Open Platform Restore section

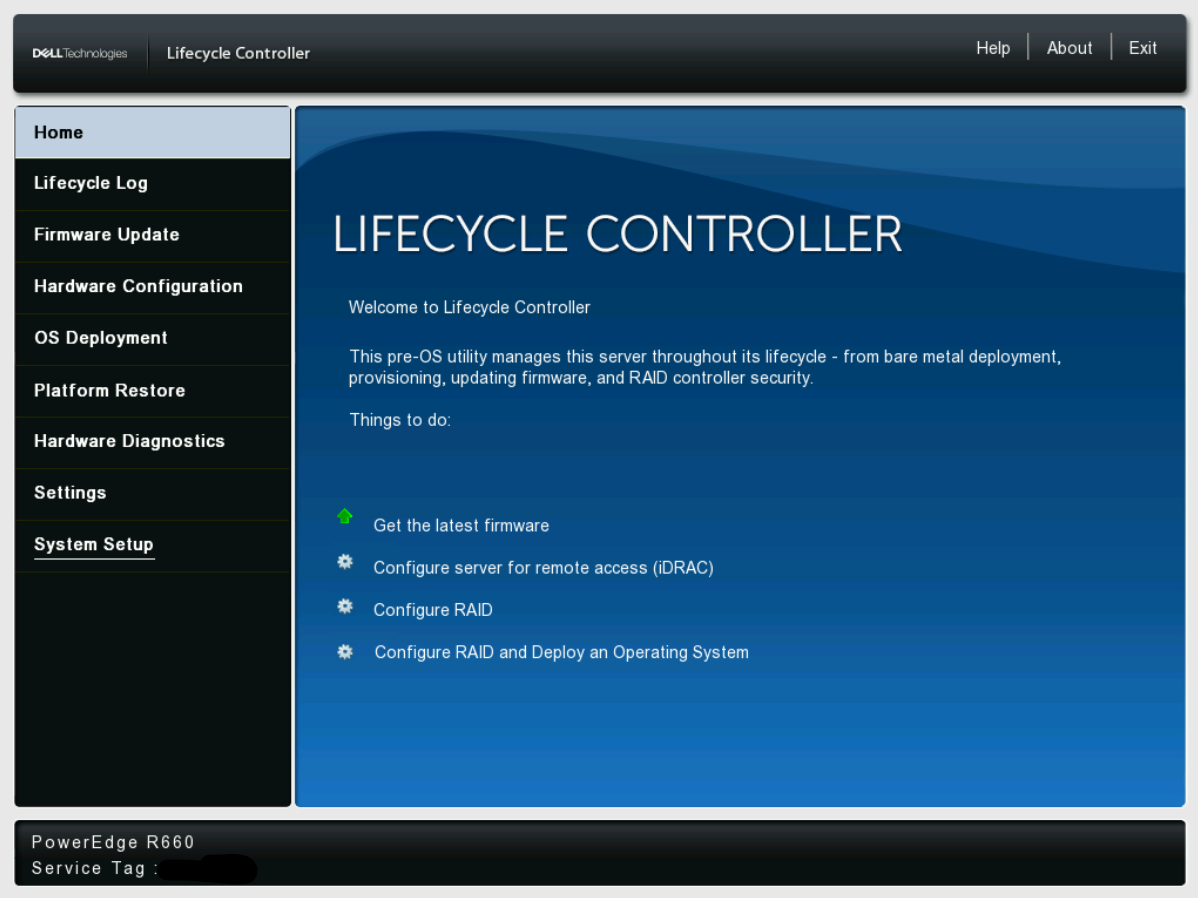[x=153, y=391]
